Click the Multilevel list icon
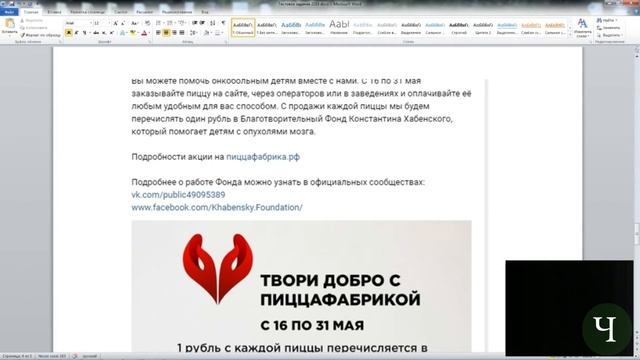Viewport: 640px width, 360px height. click(x=182, y=23)
